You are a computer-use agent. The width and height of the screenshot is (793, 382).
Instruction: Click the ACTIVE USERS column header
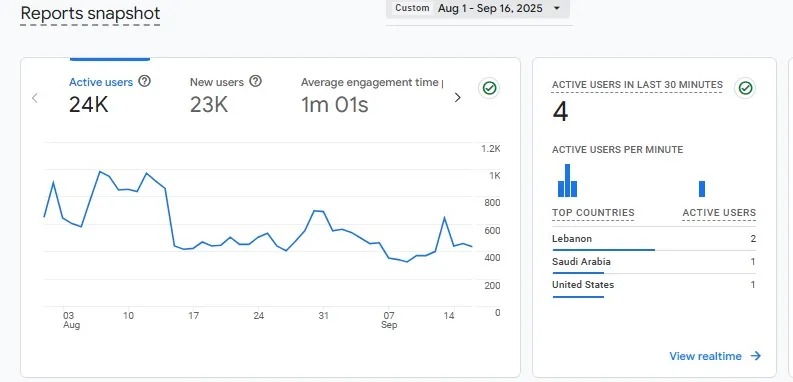[x=719, y=213]
